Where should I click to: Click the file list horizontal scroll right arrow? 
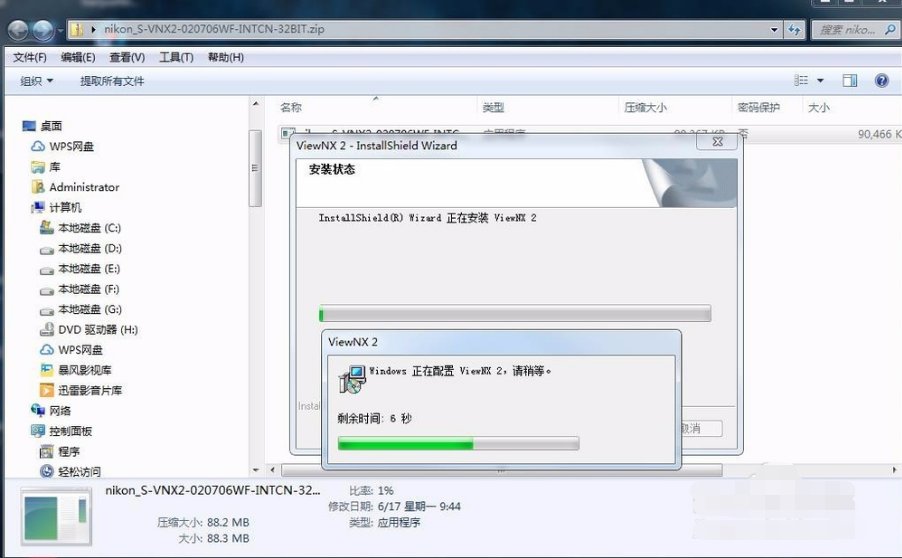click(894, 470)
